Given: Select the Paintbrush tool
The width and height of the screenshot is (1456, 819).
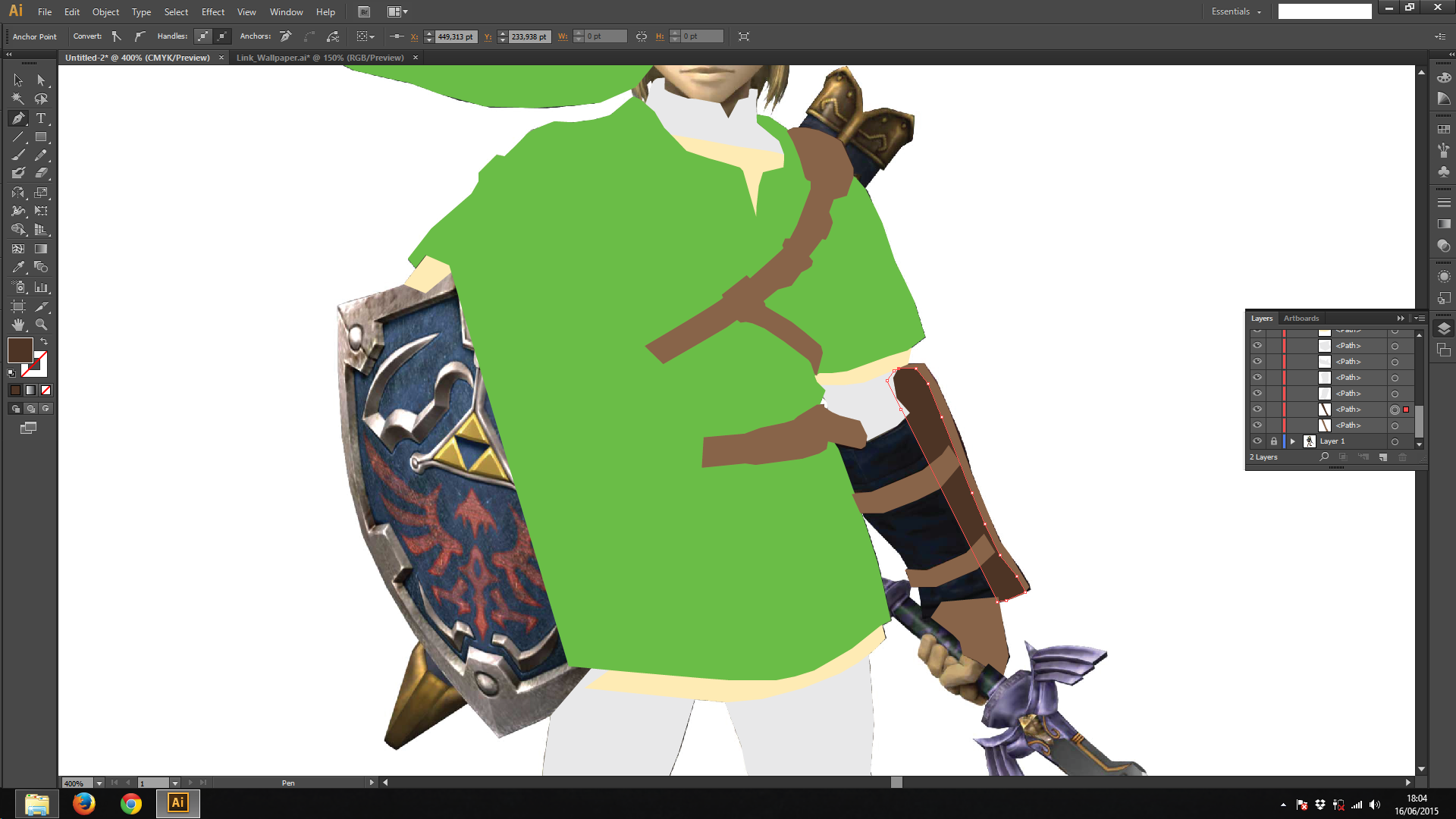Looking at the screenshot, I should click(x=18, y=155).
